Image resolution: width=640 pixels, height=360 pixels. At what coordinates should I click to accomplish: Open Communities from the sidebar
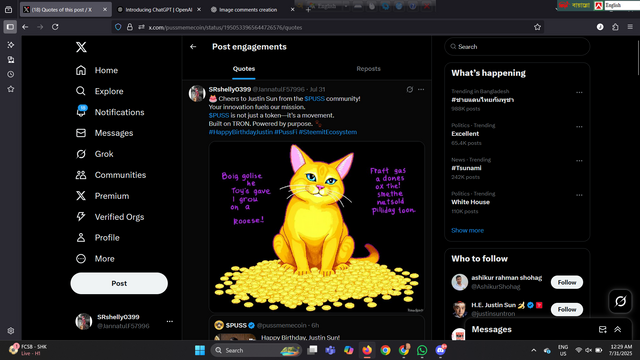tap(111, 175)
